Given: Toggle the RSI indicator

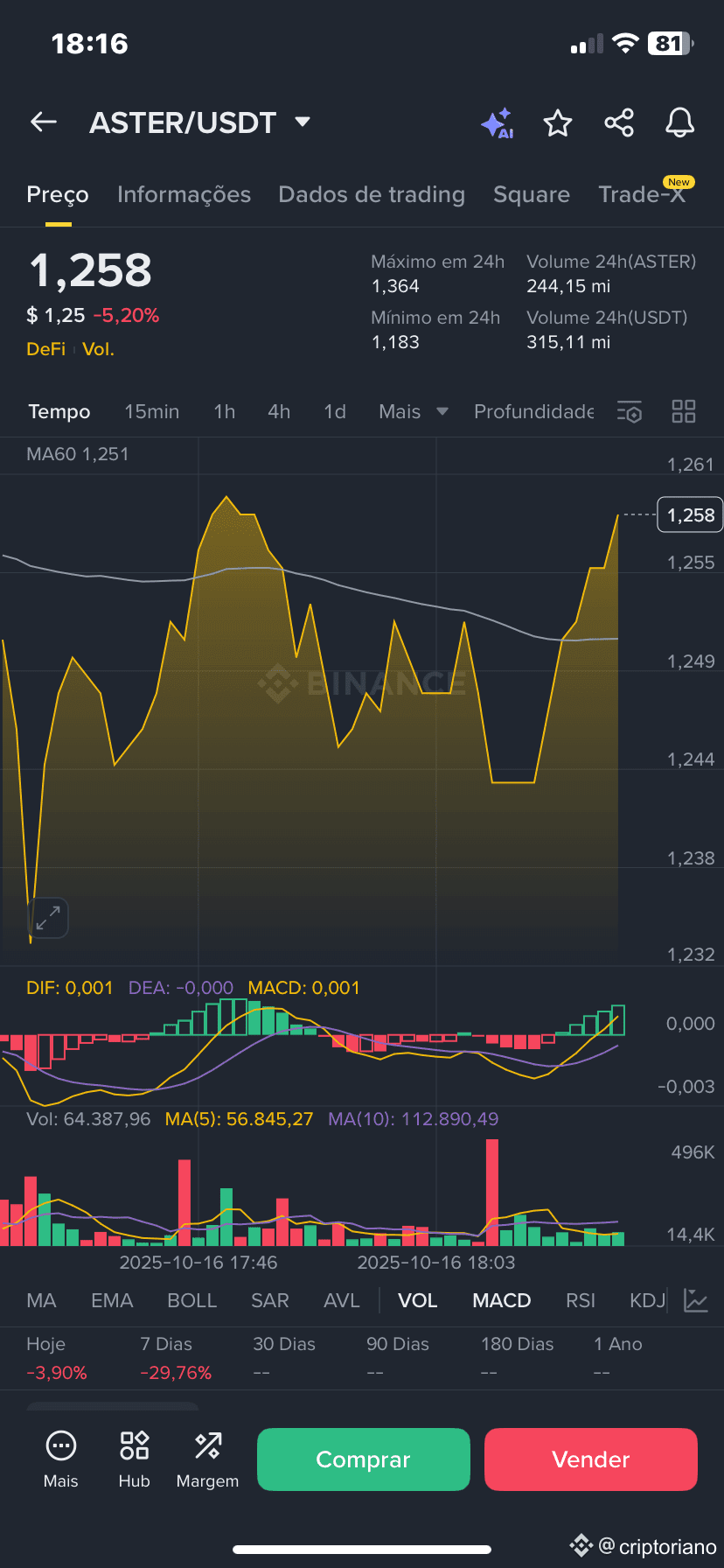Looking at the screenshot, I should (x=581, y=1300).
